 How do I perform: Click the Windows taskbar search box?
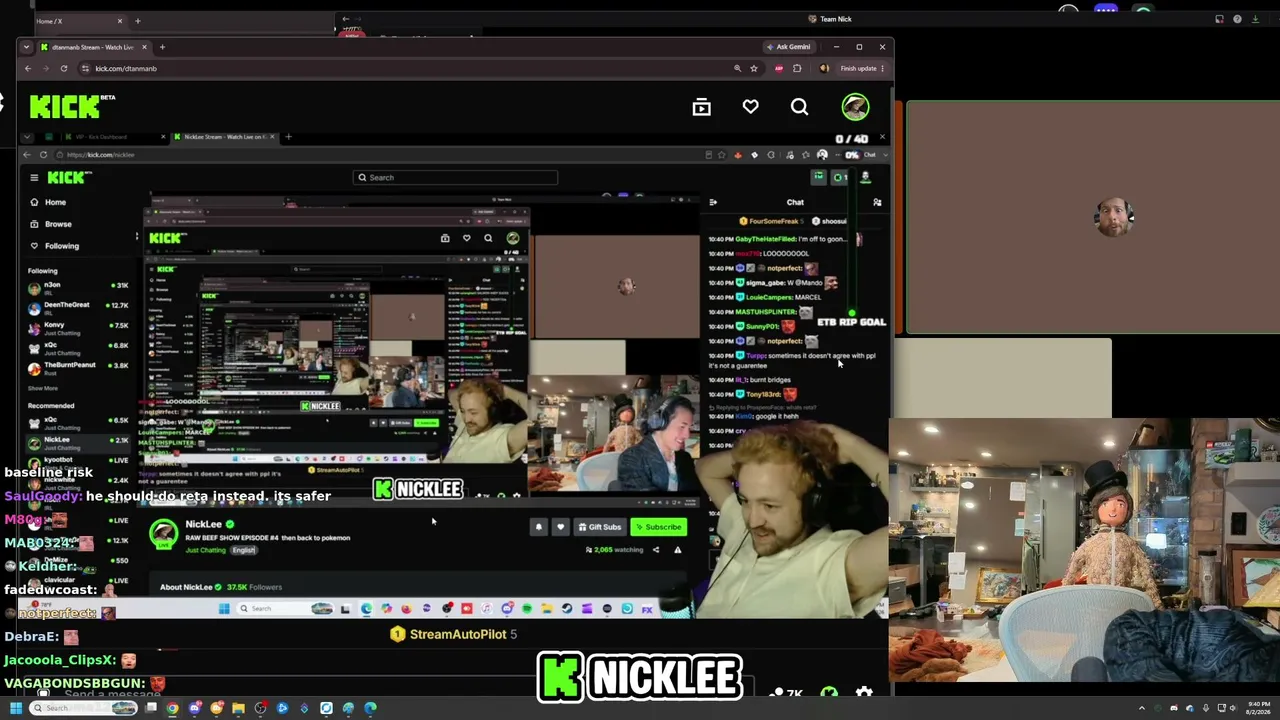[x=82, y=708]
